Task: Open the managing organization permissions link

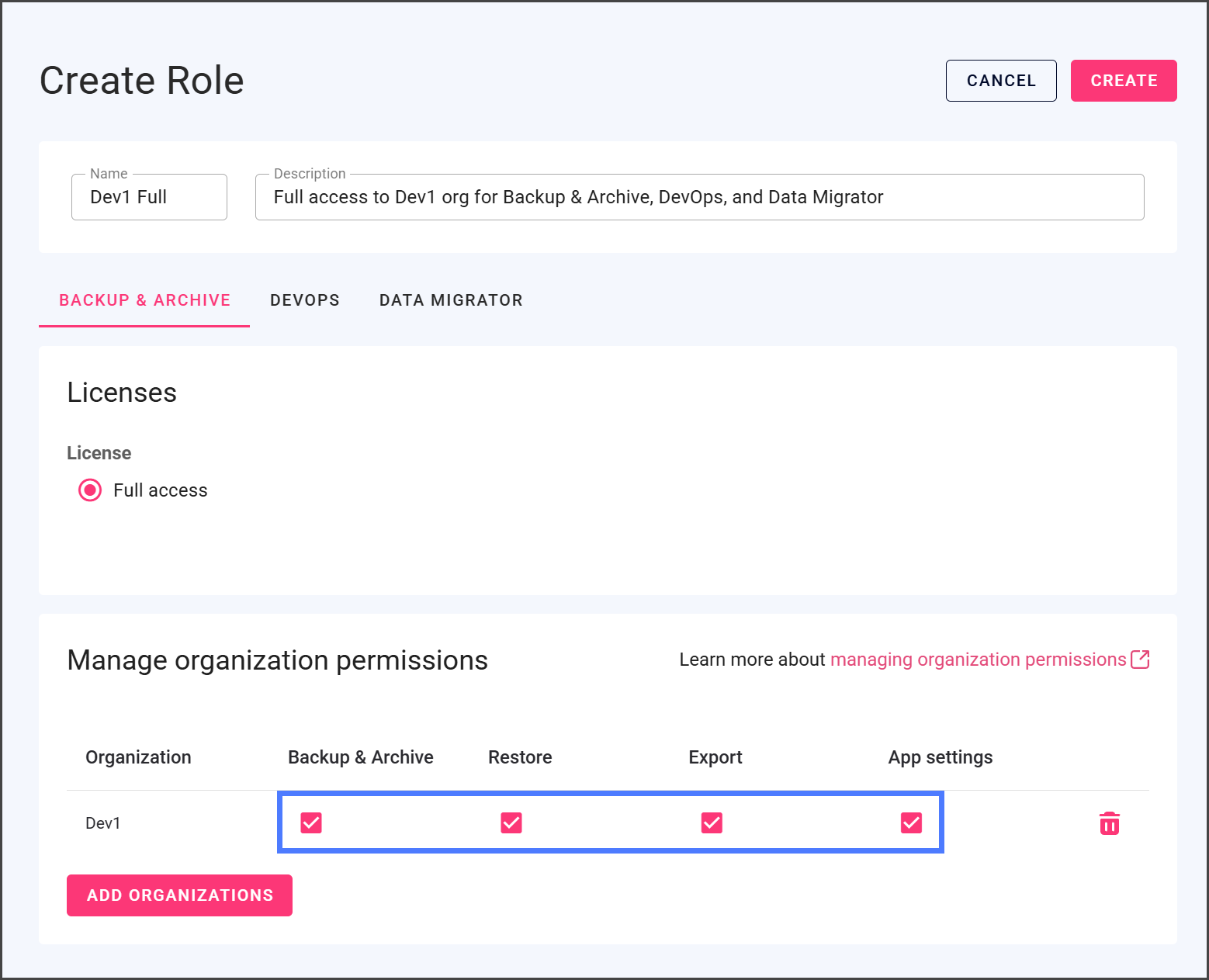Action: pyautogui.click(x=978, y=660)
